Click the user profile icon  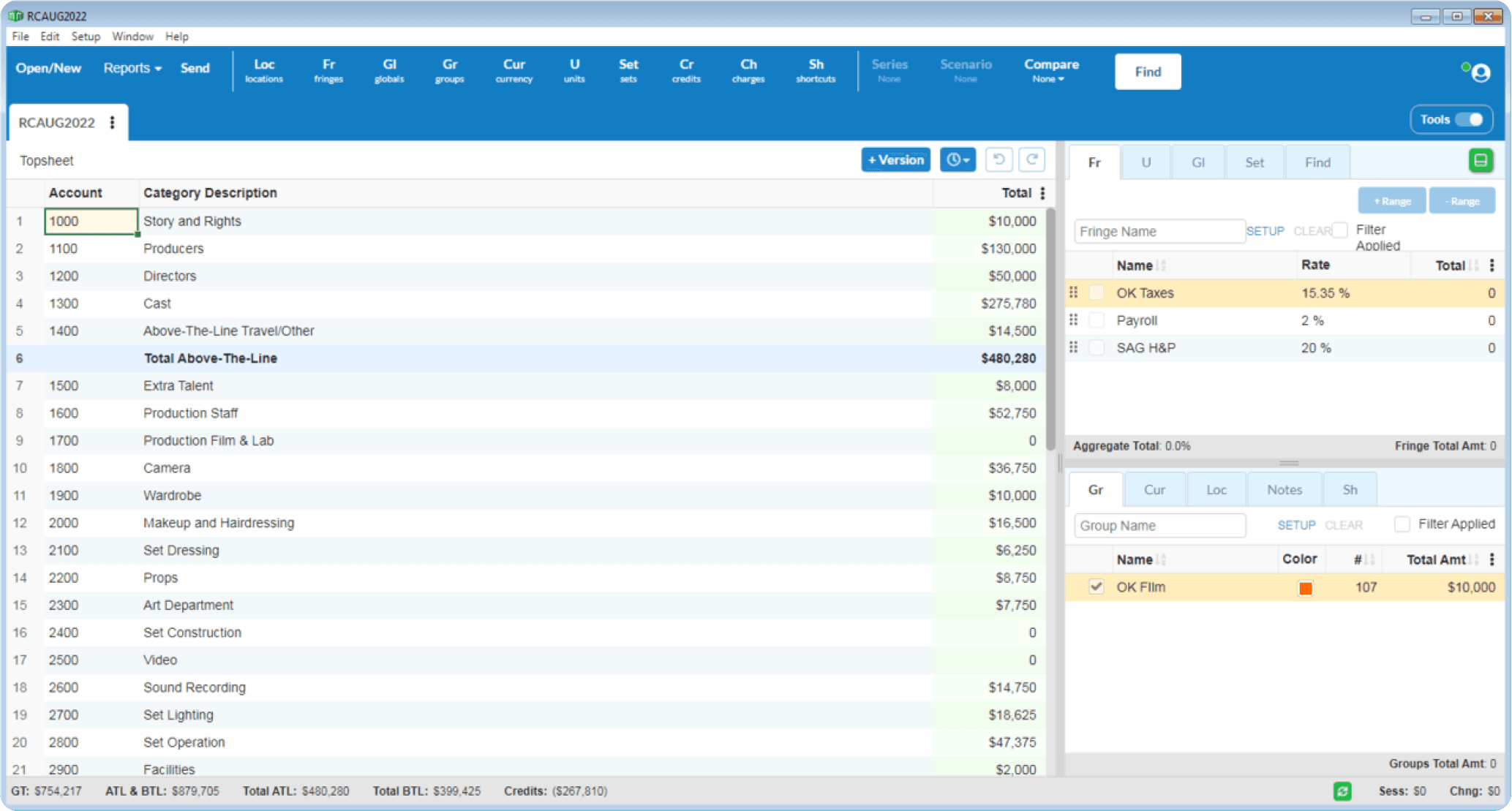(x=1481, y=72)
